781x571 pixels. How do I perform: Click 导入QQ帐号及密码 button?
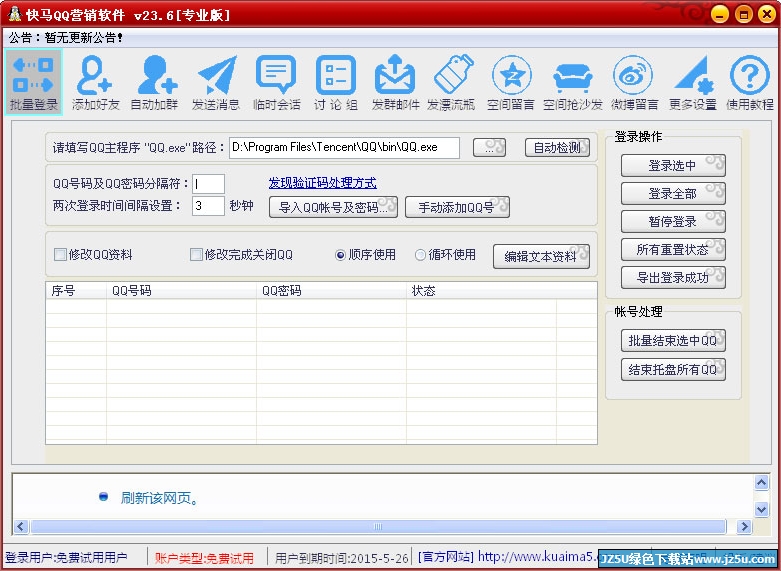point(333,207)
